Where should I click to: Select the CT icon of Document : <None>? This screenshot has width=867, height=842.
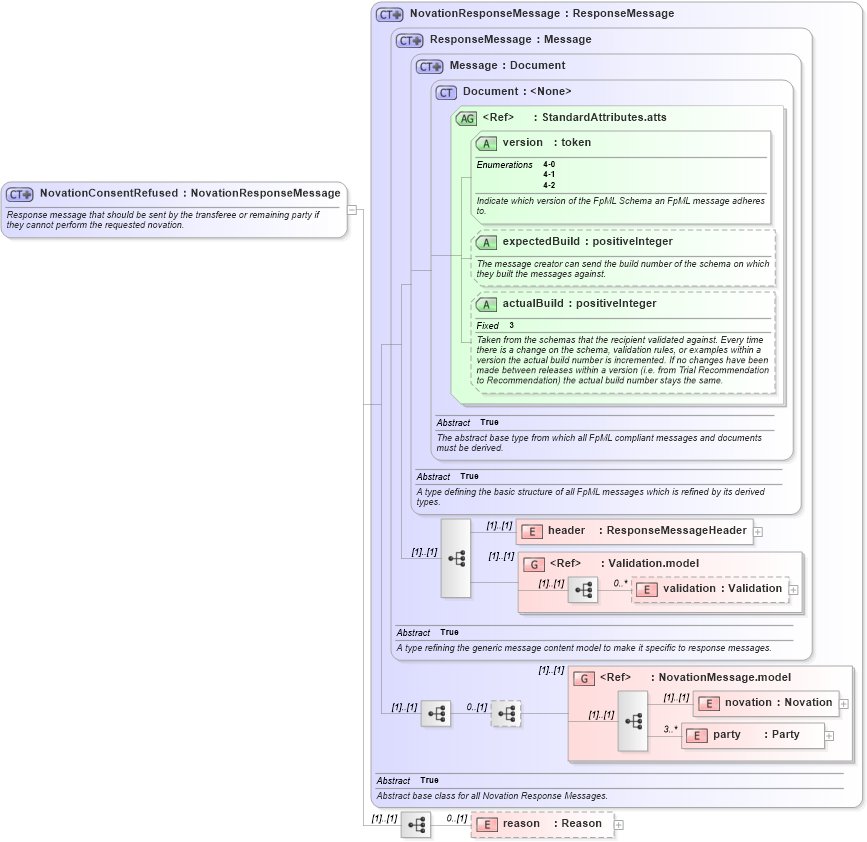(x=446, y=92)
